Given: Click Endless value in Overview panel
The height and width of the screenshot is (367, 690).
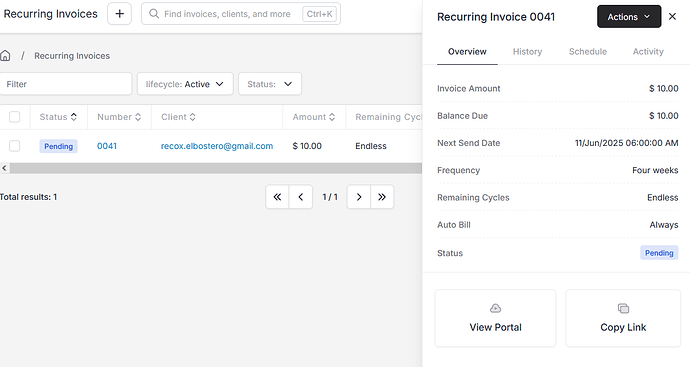Looking at the screenshot, I should 662,197.
